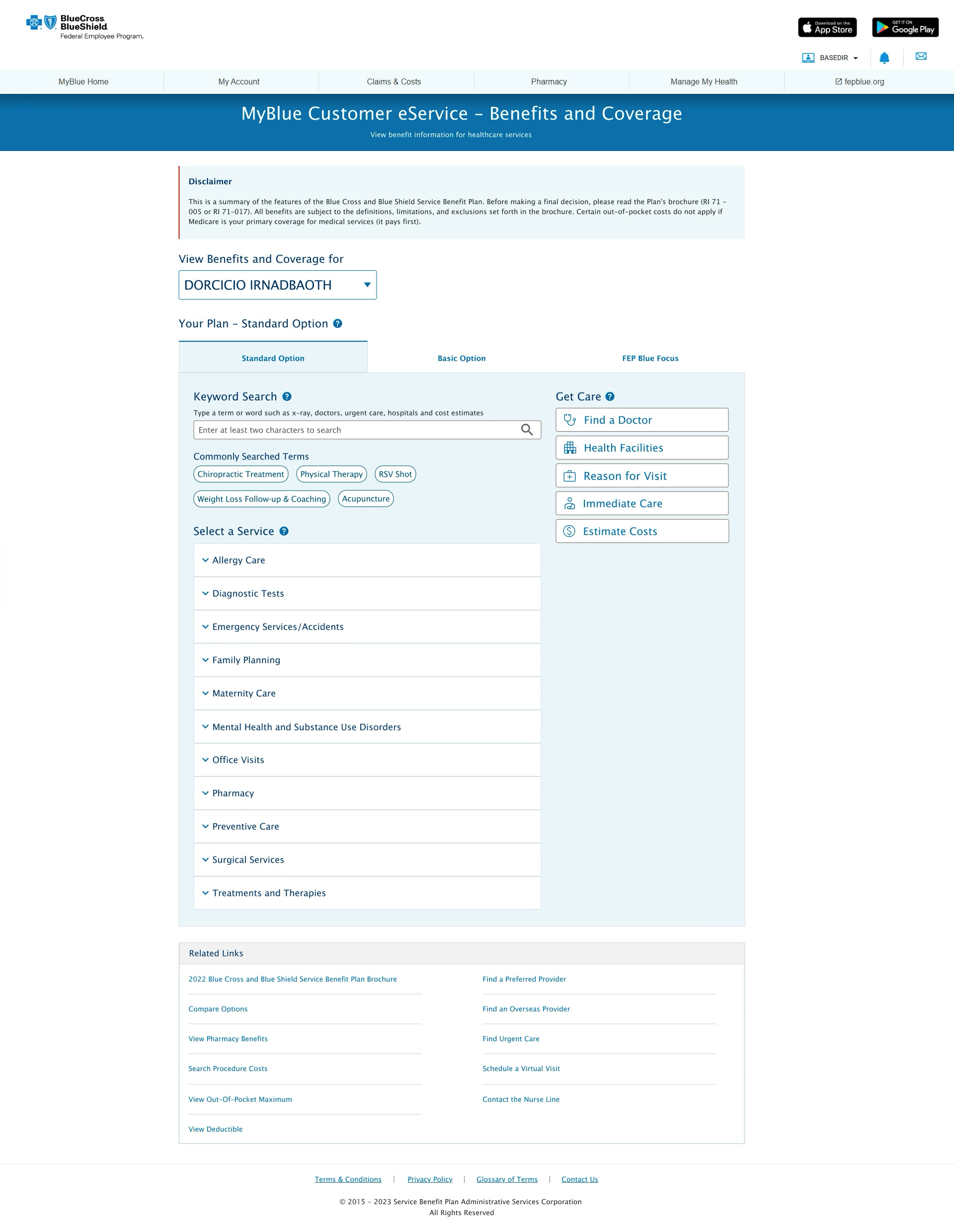Open the member name dropdown
Image resolution: width=954 pixels, height=1232 pixels.
(278, 285)
